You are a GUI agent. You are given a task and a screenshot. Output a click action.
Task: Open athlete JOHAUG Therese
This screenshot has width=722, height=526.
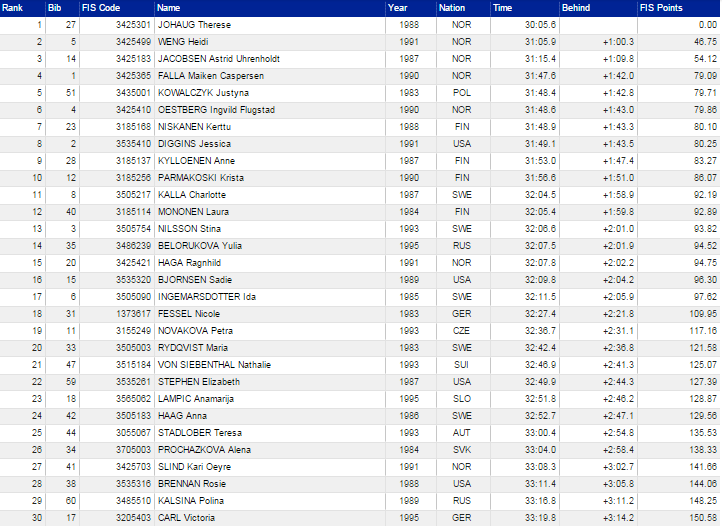click(x=194, y=25)
